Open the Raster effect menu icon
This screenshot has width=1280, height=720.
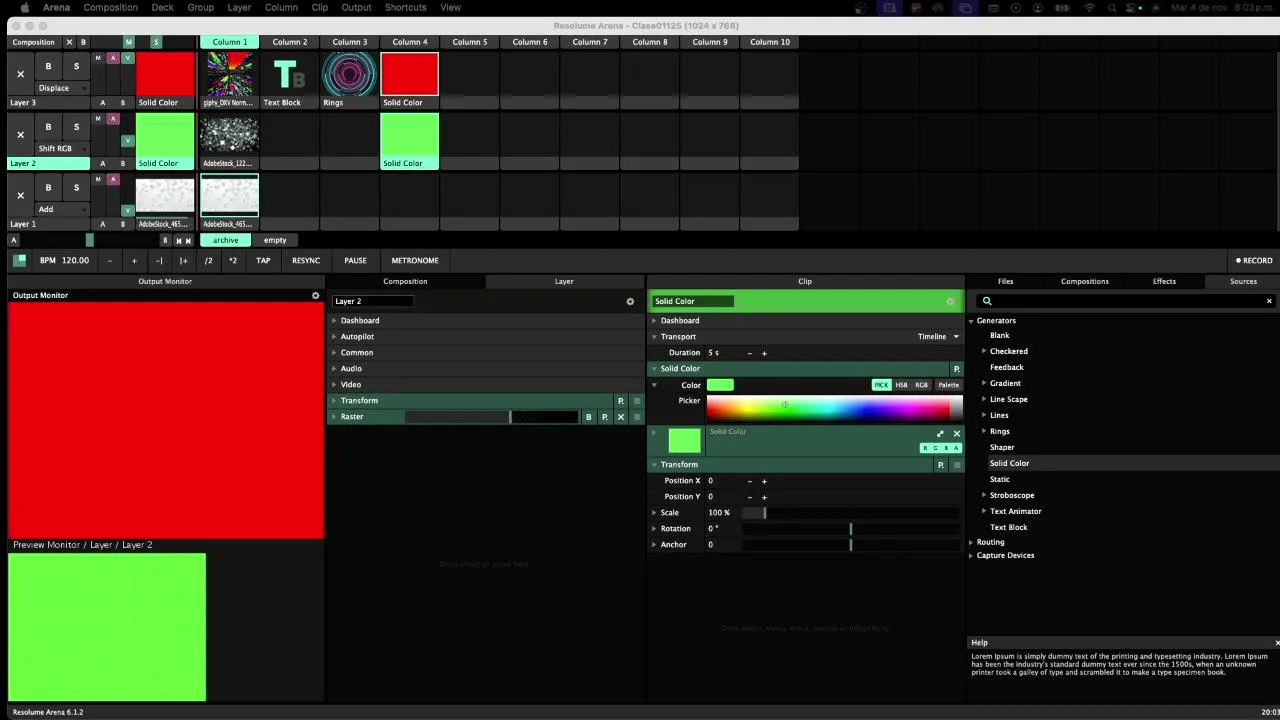636,417
